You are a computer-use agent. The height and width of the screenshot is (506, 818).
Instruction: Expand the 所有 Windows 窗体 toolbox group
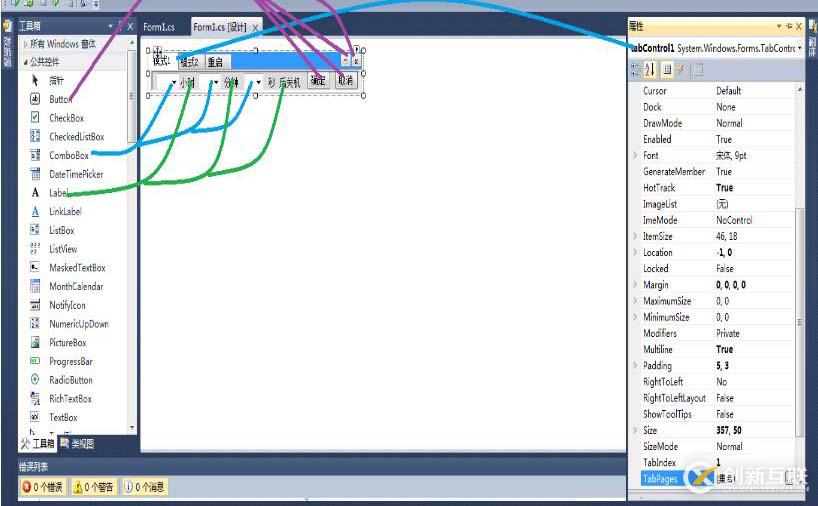26,44
